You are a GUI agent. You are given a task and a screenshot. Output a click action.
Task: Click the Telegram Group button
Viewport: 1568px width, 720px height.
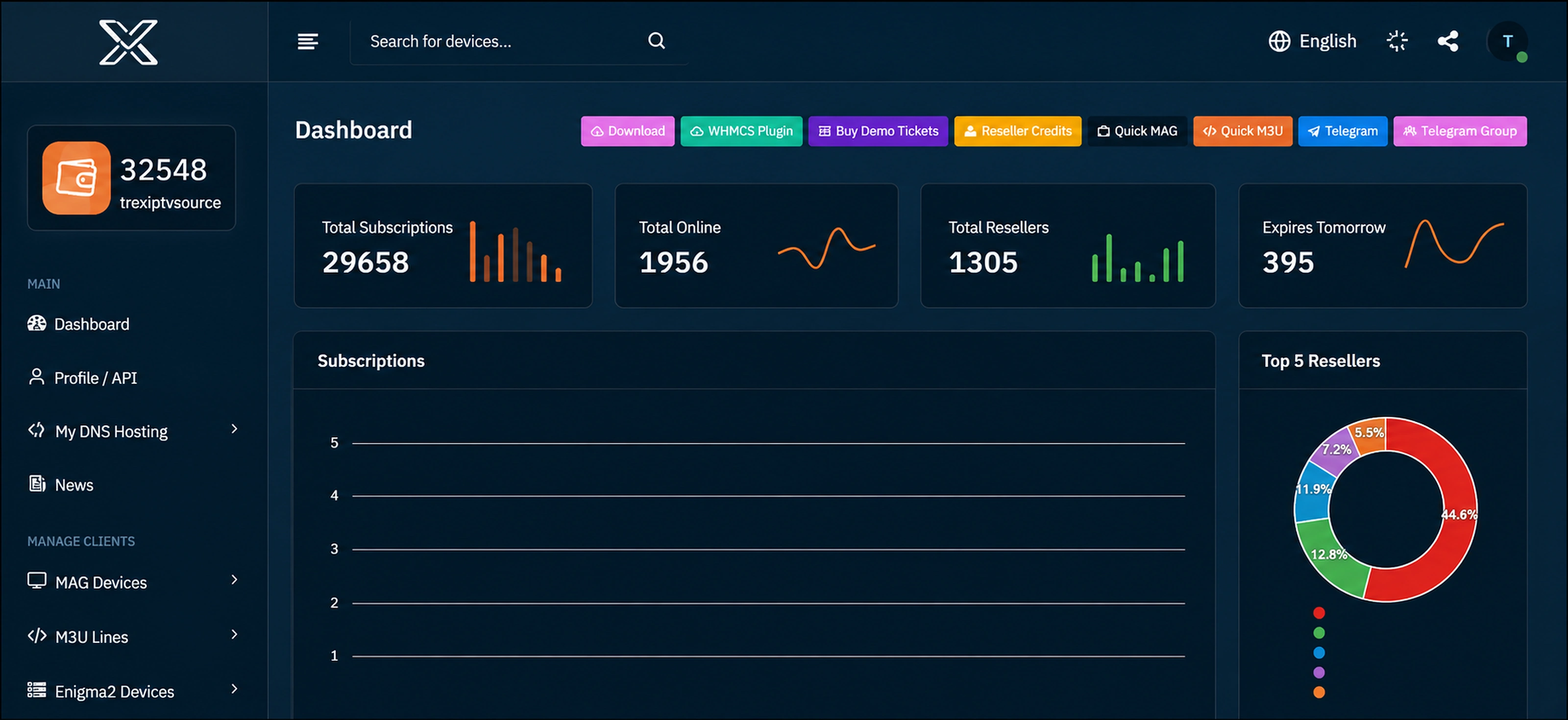pyautogui.click(x=1460, y=131)
